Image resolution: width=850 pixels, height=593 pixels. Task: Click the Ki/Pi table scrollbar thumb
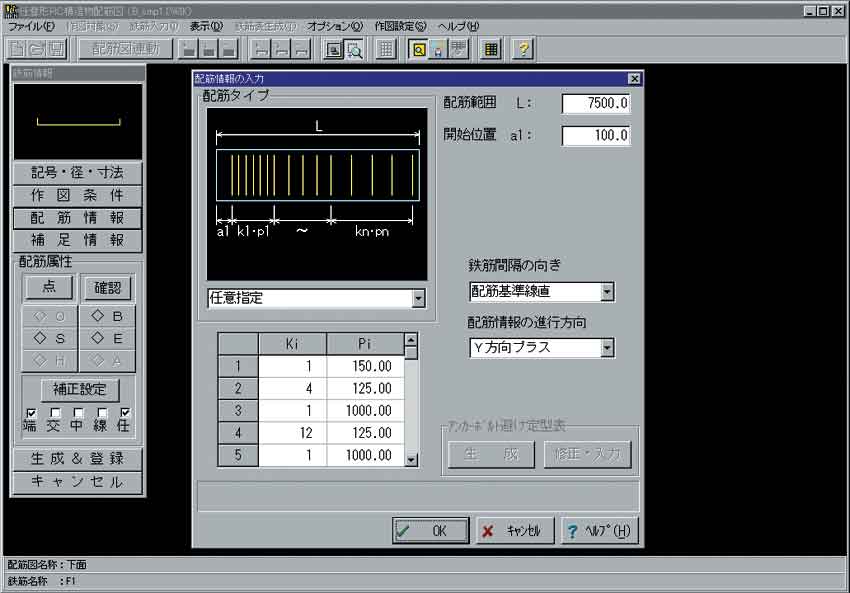click(x=411, y=353)
